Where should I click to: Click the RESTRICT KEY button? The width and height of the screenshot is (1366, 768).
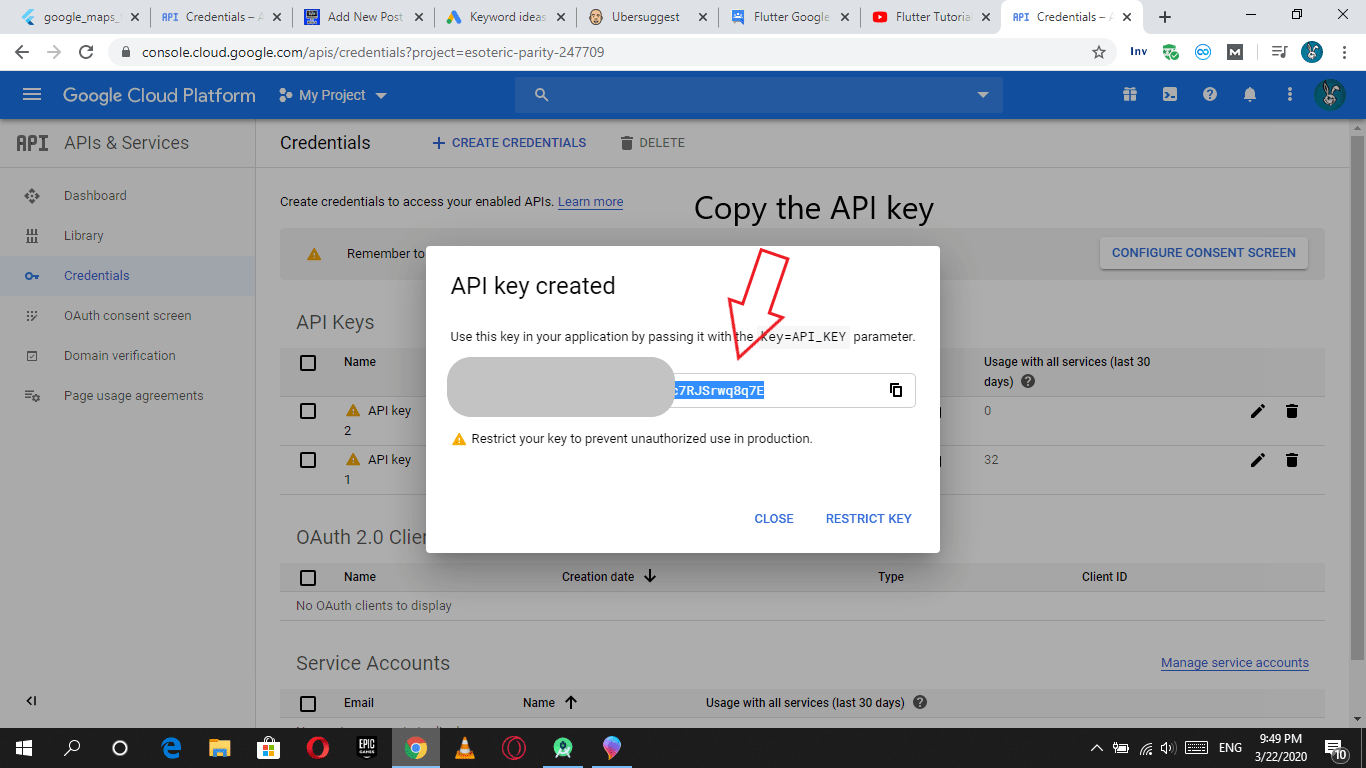coord(868,518)
